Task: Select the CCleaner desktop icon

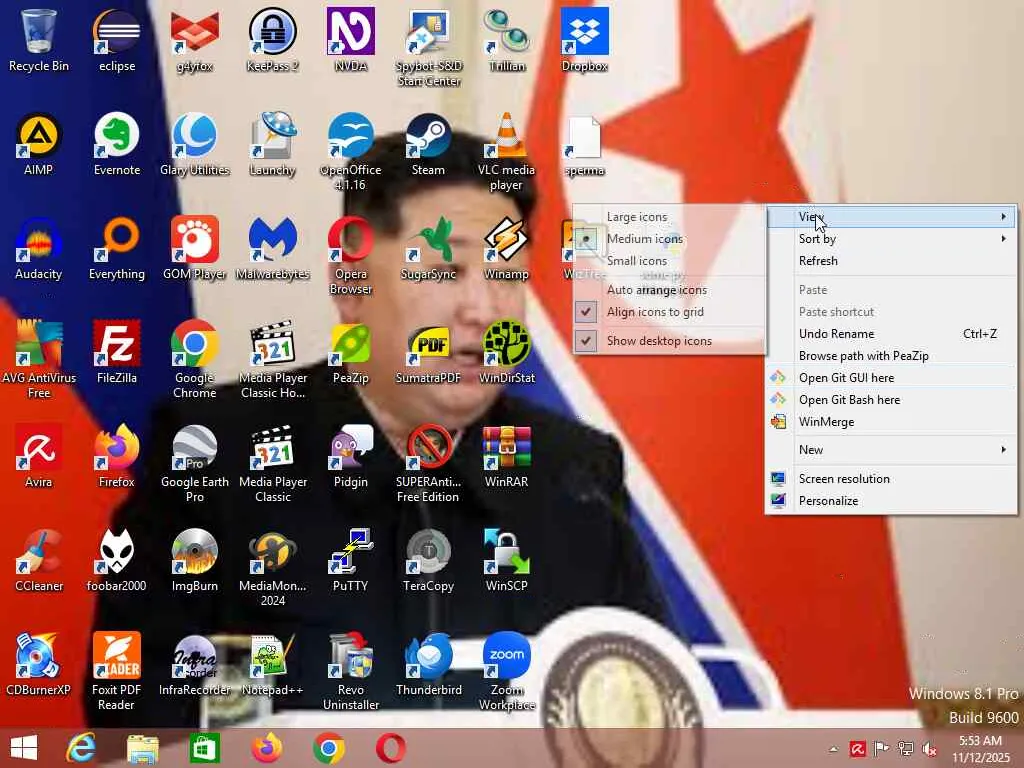Action: [x=39, y=560]
